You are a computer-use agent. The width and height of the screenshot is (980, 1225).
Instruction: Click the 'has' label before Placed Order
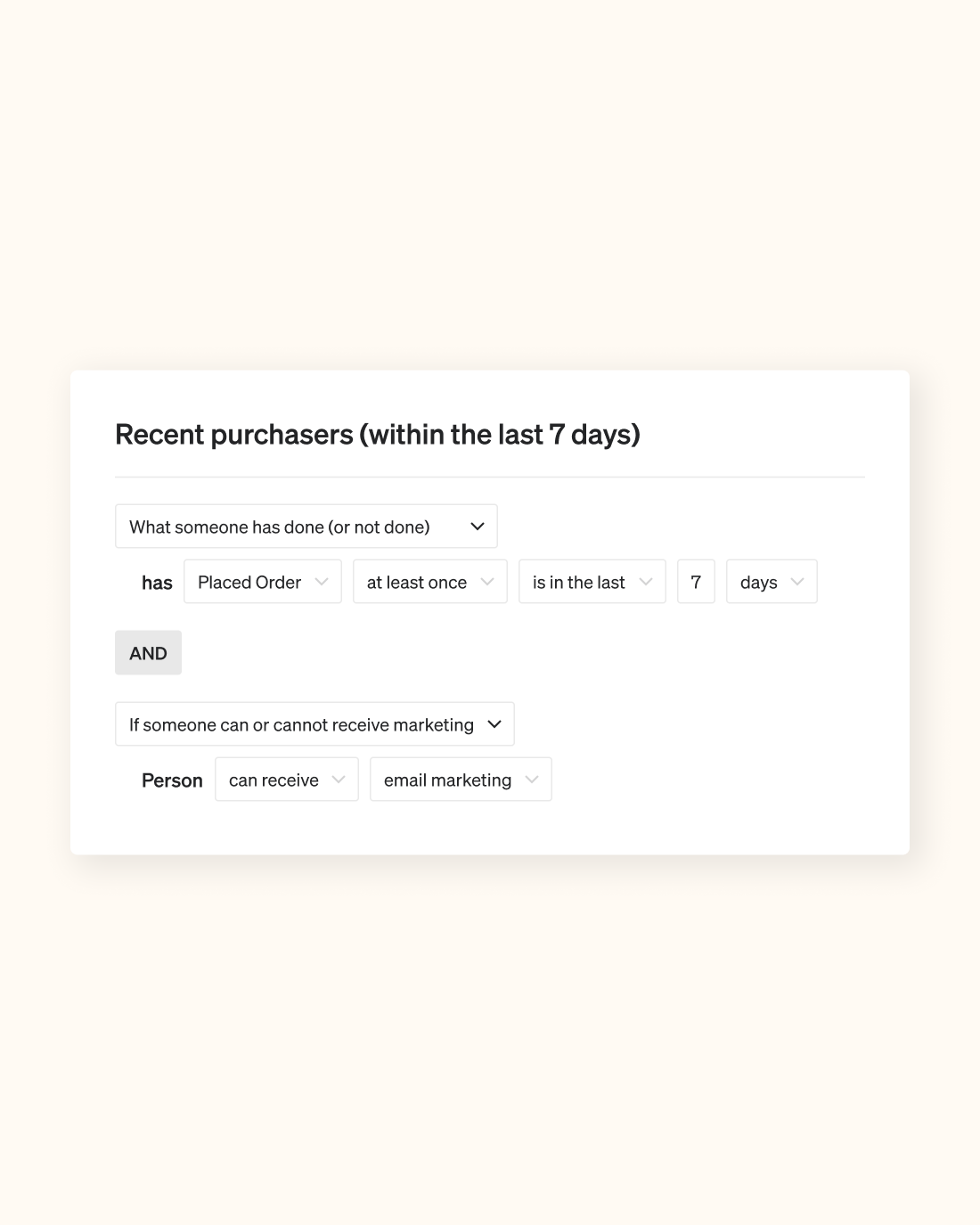[158, 582]
